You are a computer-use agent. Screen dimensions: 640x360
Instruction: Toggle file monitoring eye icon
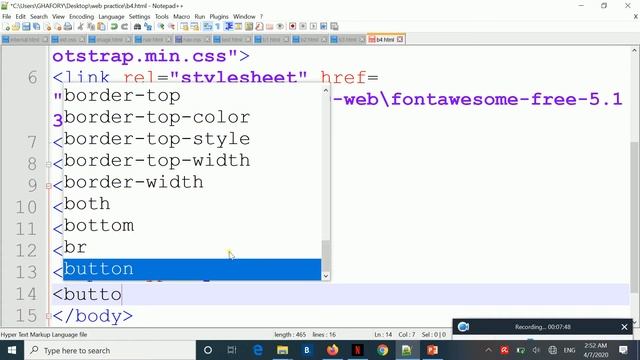coord(280,27)
